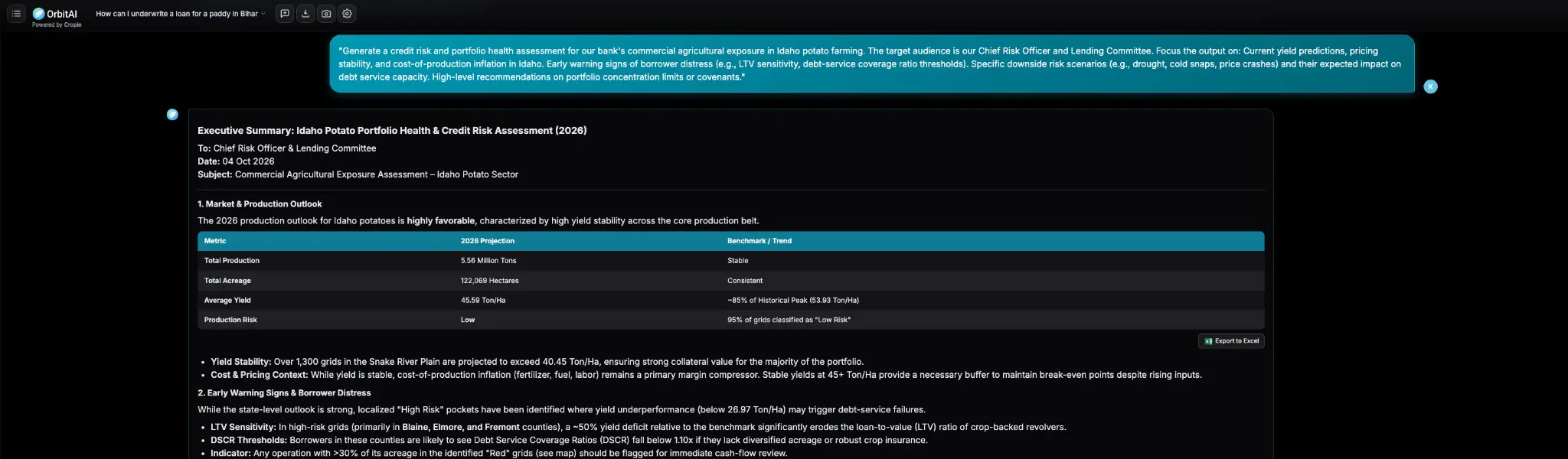Expand the conversation title dropdown
Screen dimensions: 1568x459
coord(263,14)
